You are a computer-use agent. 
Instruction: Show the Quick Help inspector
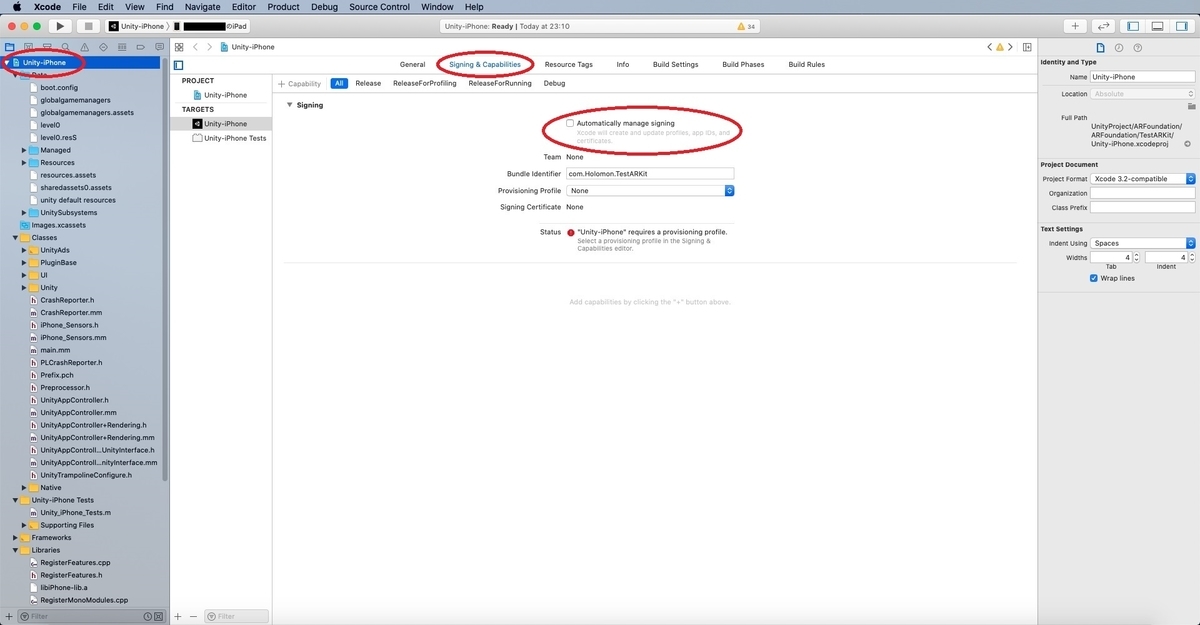[1138, 47]
